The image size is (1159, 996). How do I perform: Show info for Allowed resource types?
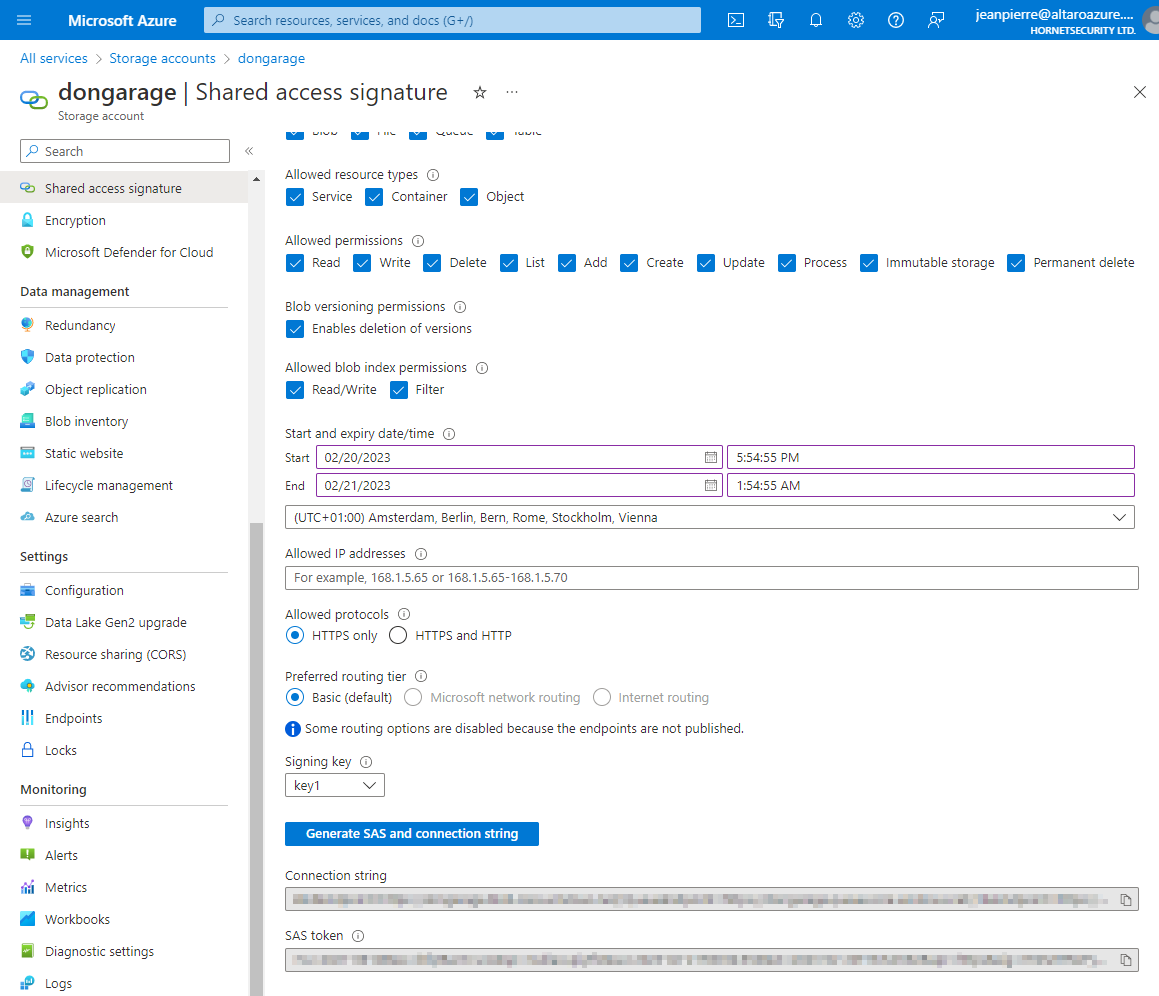[433, 175]
